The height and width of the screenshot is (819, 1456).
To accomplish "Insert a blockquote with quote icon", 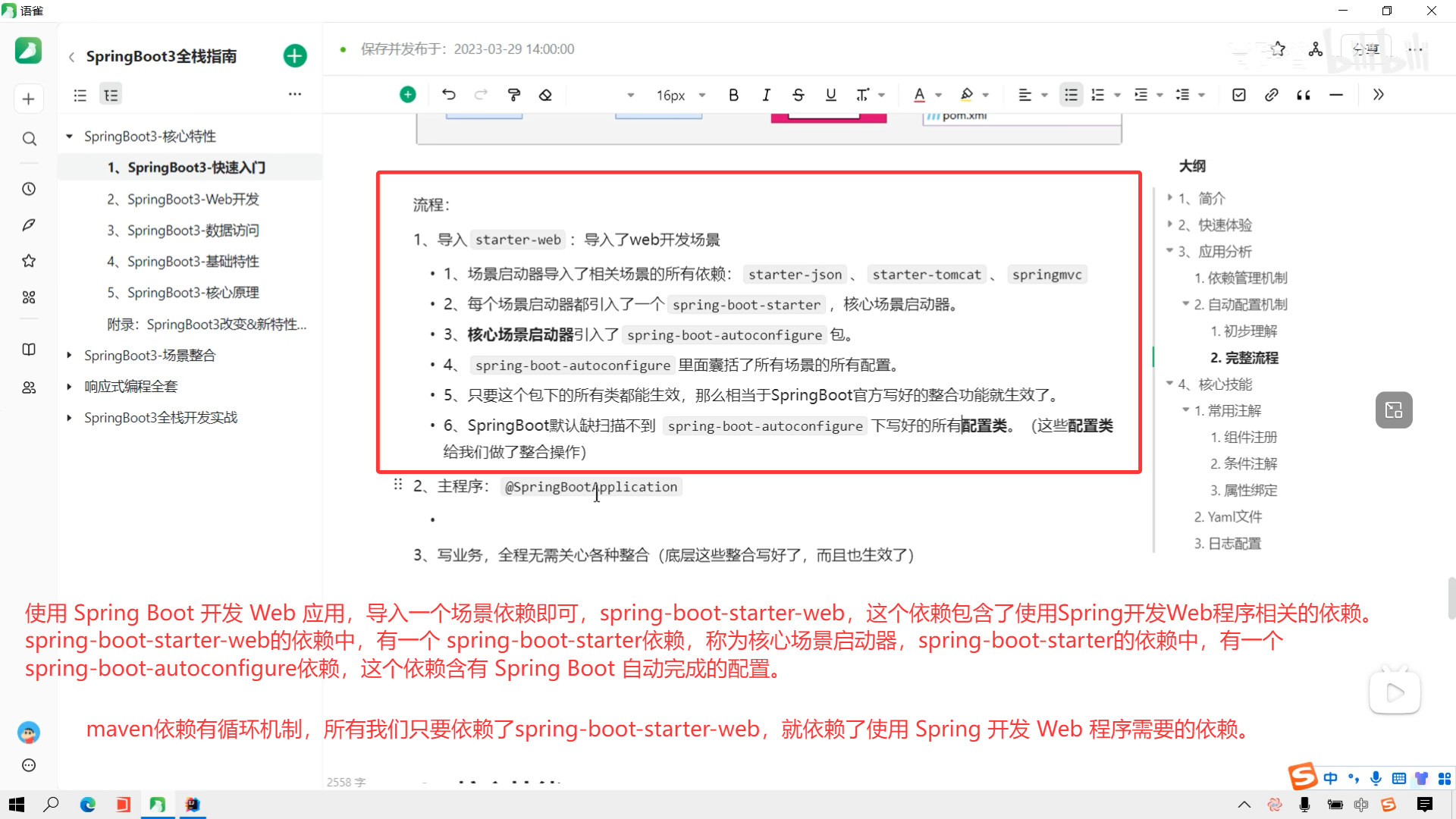I will [x=1304, y=95].
